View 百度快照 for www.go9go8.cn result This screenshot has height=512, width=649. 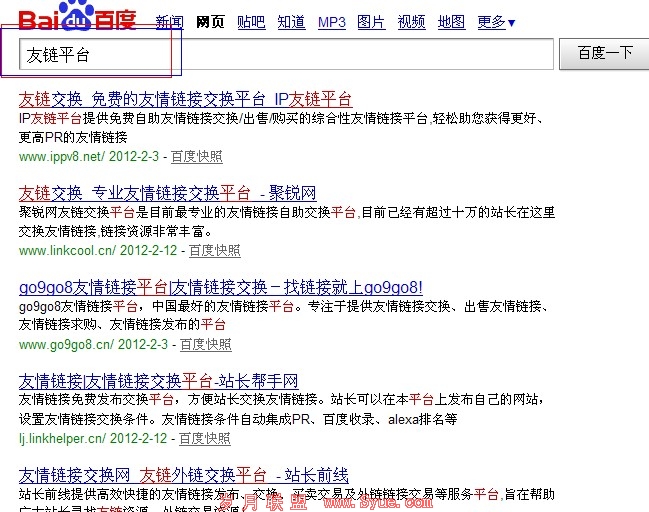point(205,345)
